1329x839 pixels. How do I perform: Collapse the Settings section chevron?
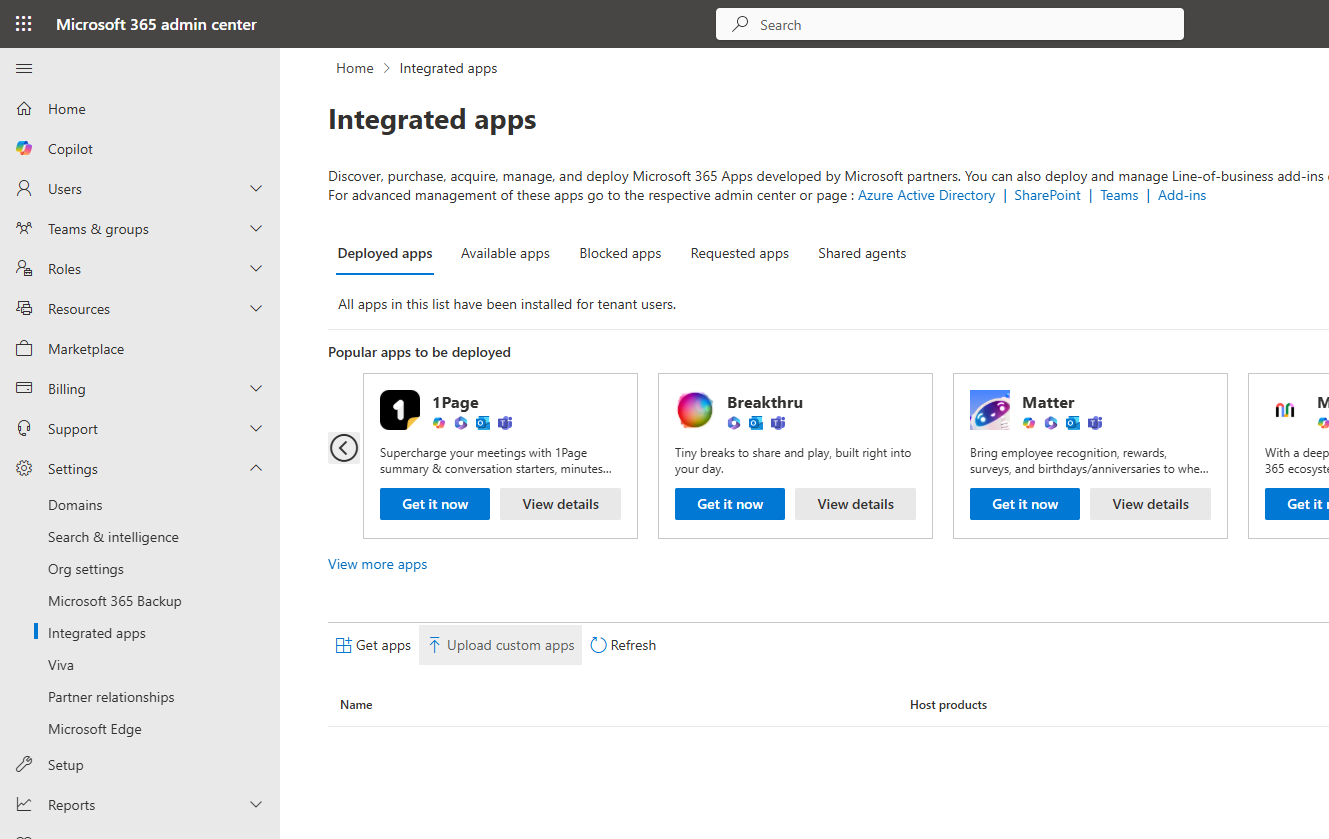coord(256,469)
